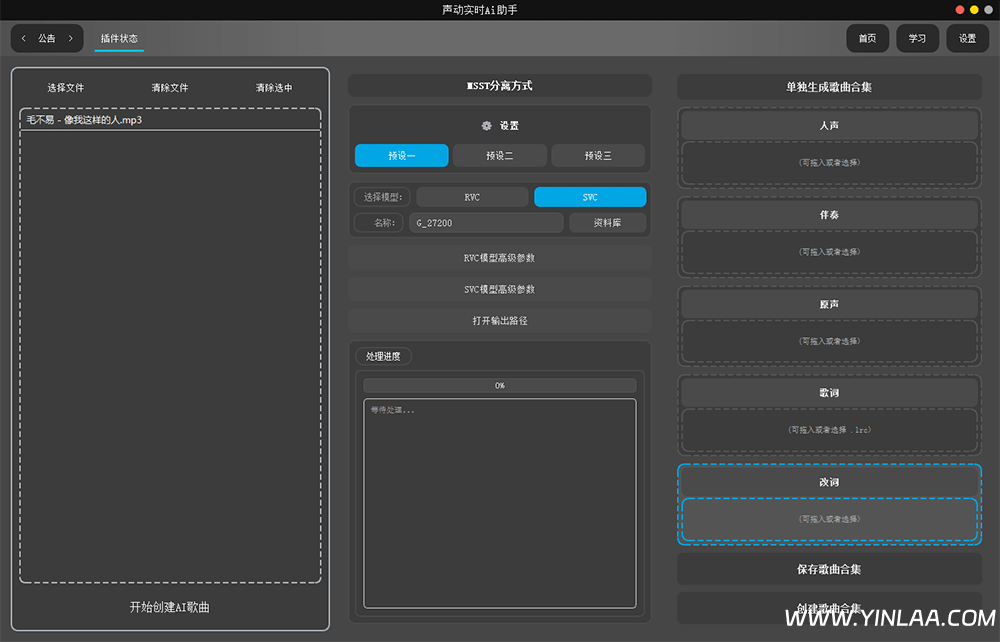Go to the 首页 page

[x=867, y=39]
